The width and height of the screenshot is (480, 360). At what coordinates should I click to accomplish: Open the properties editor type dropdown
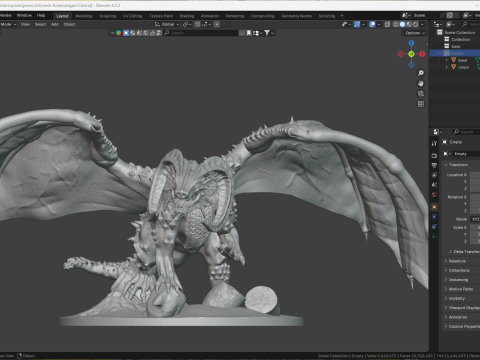point(438,132)
